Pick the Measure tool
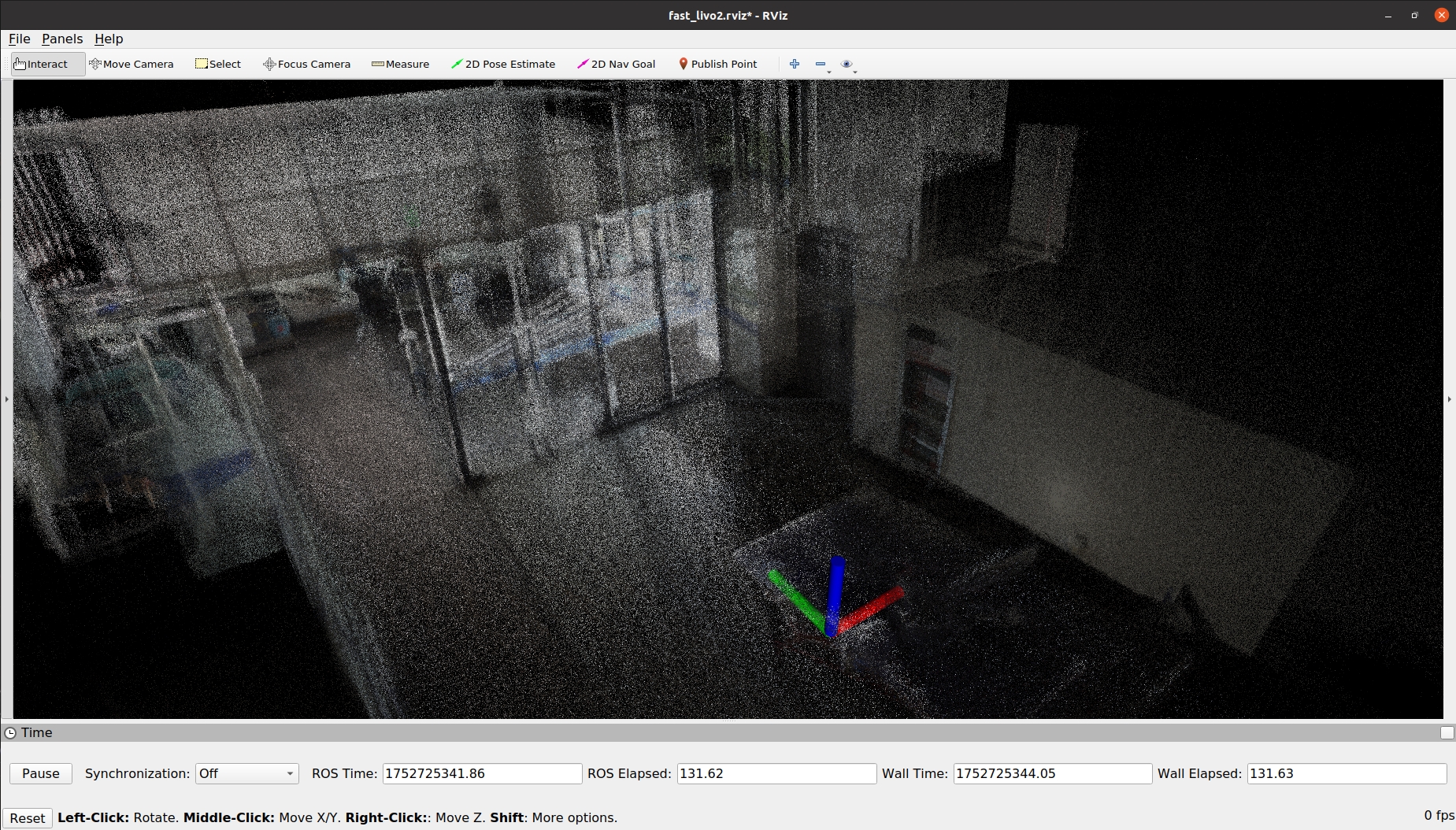 [x=400, y=65]
